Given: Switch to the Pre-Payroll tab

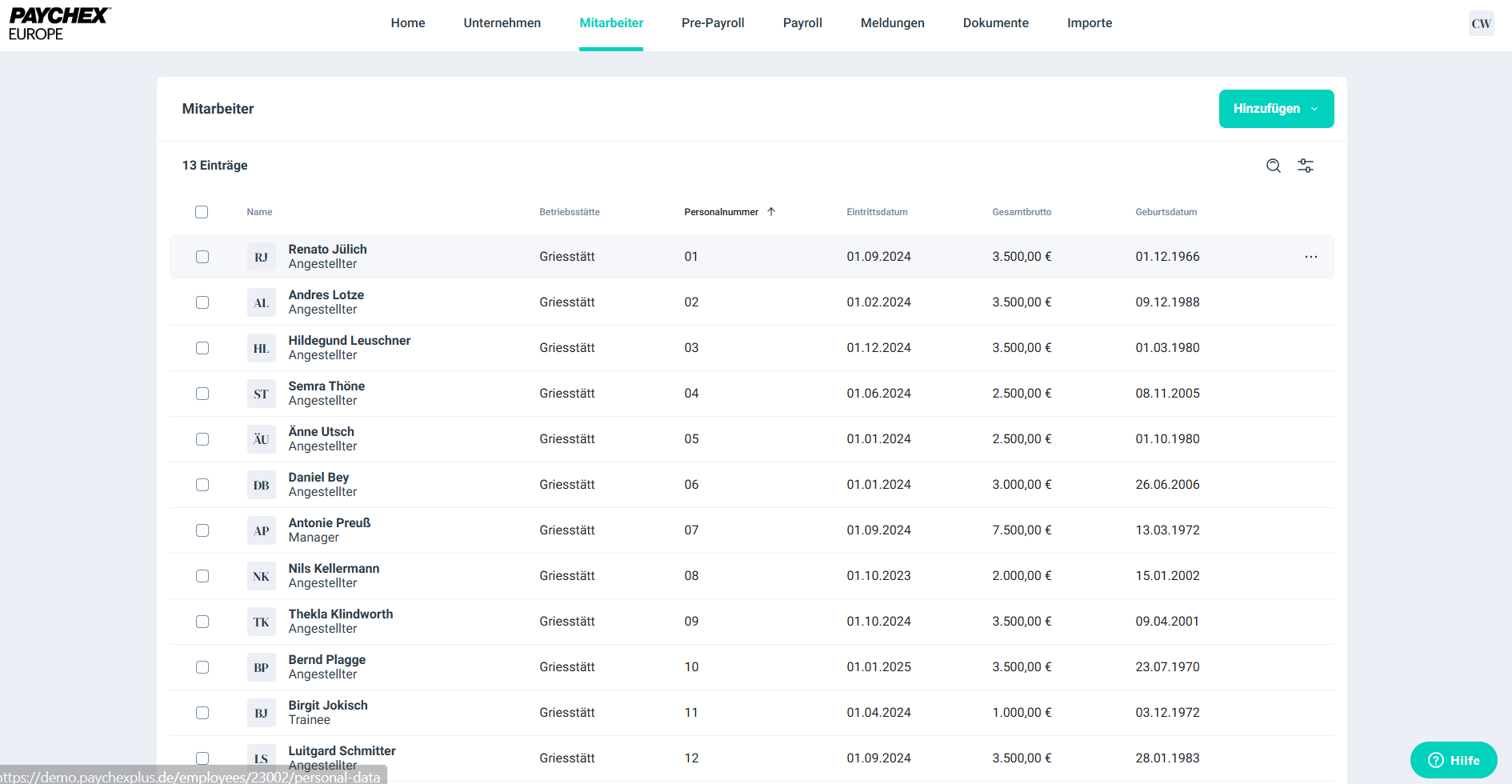Looking at the screenshot, I should click(x=712, y=23).
